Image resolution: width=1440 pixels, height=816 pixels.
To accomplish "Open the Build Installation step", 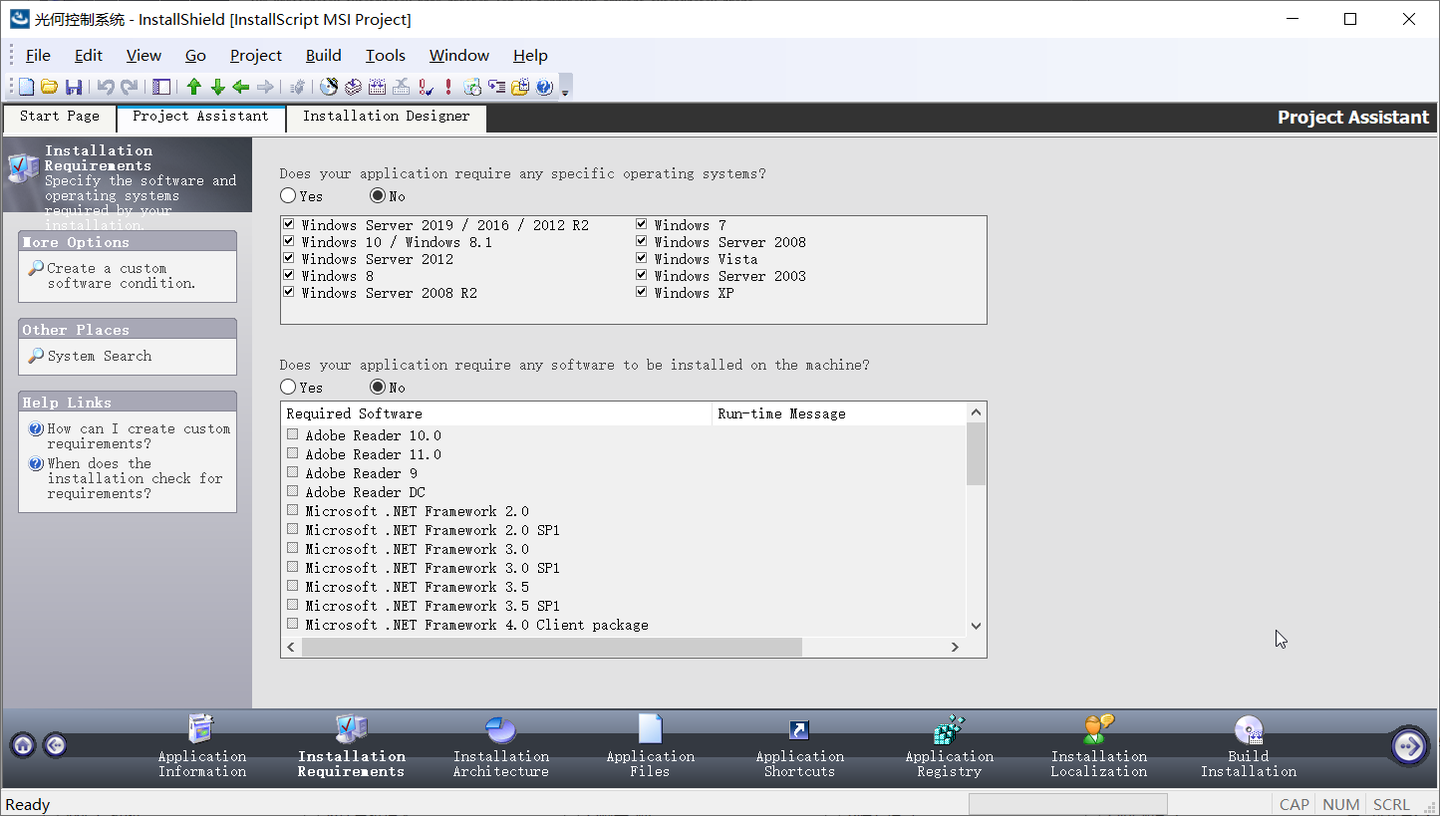I will pos(1248,746).
